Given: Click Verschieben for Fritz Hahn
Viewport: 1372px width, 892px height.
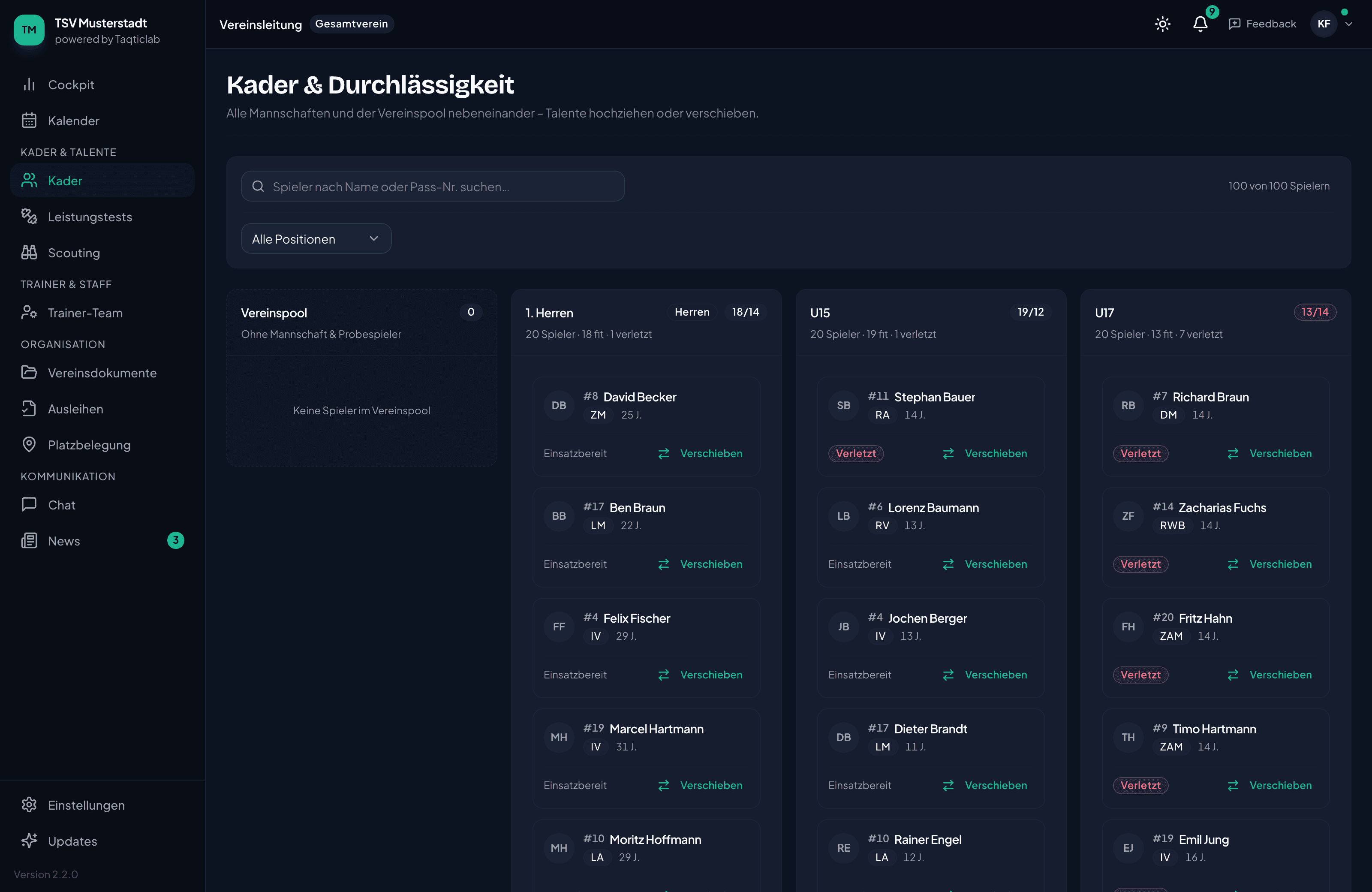Looking at the screenshot, I should pos(1270,675).
